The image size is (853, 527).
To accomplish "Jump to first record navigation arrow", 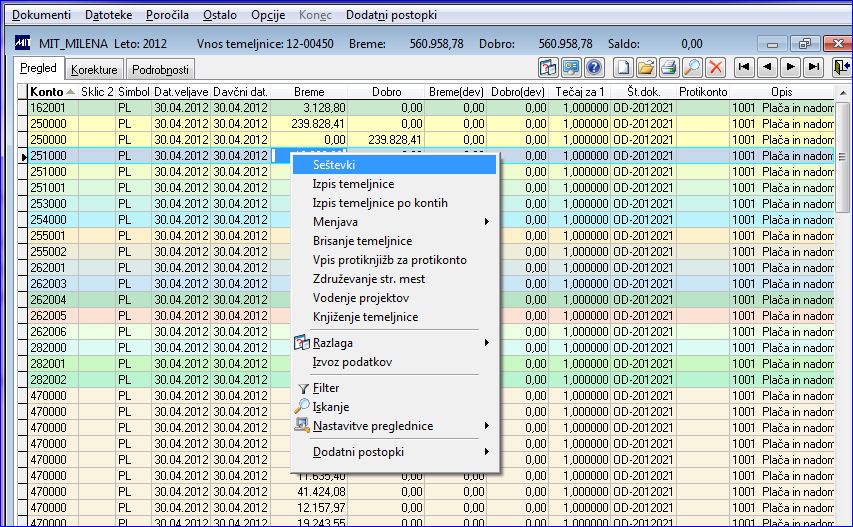I will [744, 68].
